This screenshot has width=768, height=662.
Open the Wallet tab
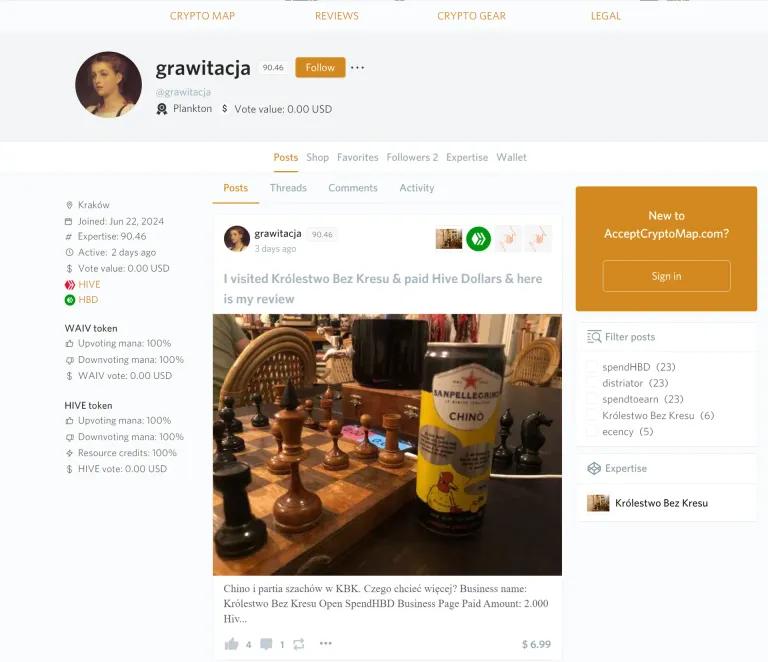(511, 158)
